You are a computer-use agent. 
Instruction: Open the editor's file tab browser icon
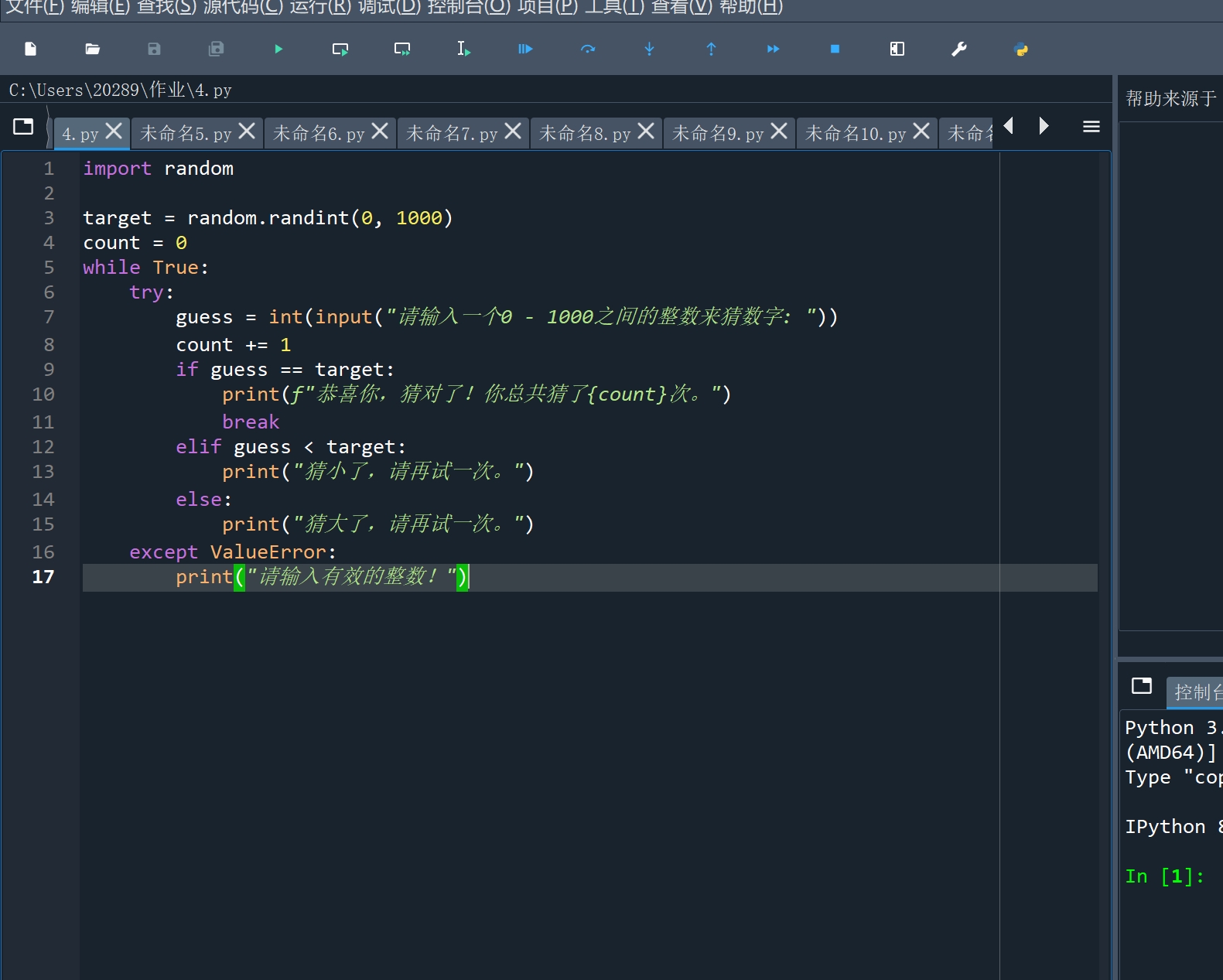point(23,126)
